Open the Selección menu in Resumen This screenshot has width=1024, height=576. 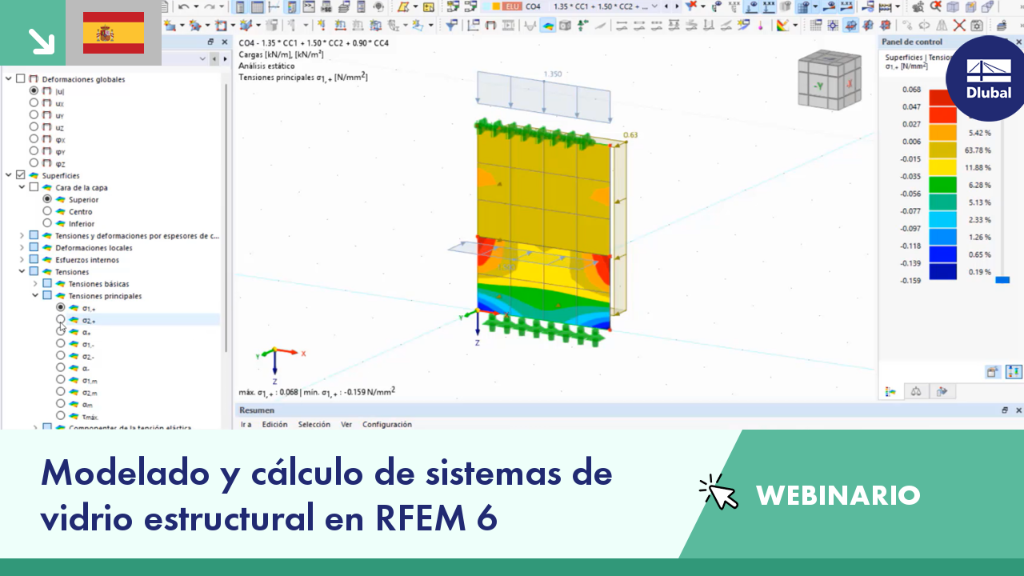[314, 424]
